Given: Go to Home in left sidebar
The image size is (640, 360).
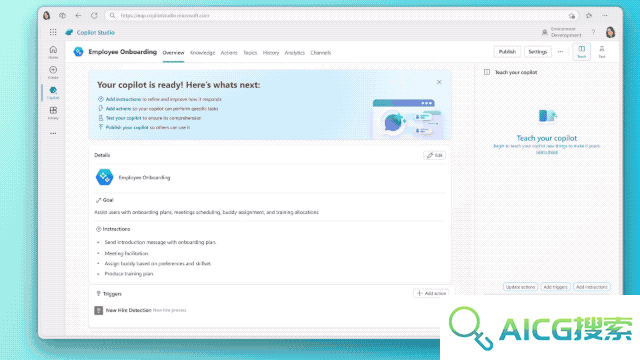Looking at the screenshot, I should pyautogui.click(x=53, y=52).
